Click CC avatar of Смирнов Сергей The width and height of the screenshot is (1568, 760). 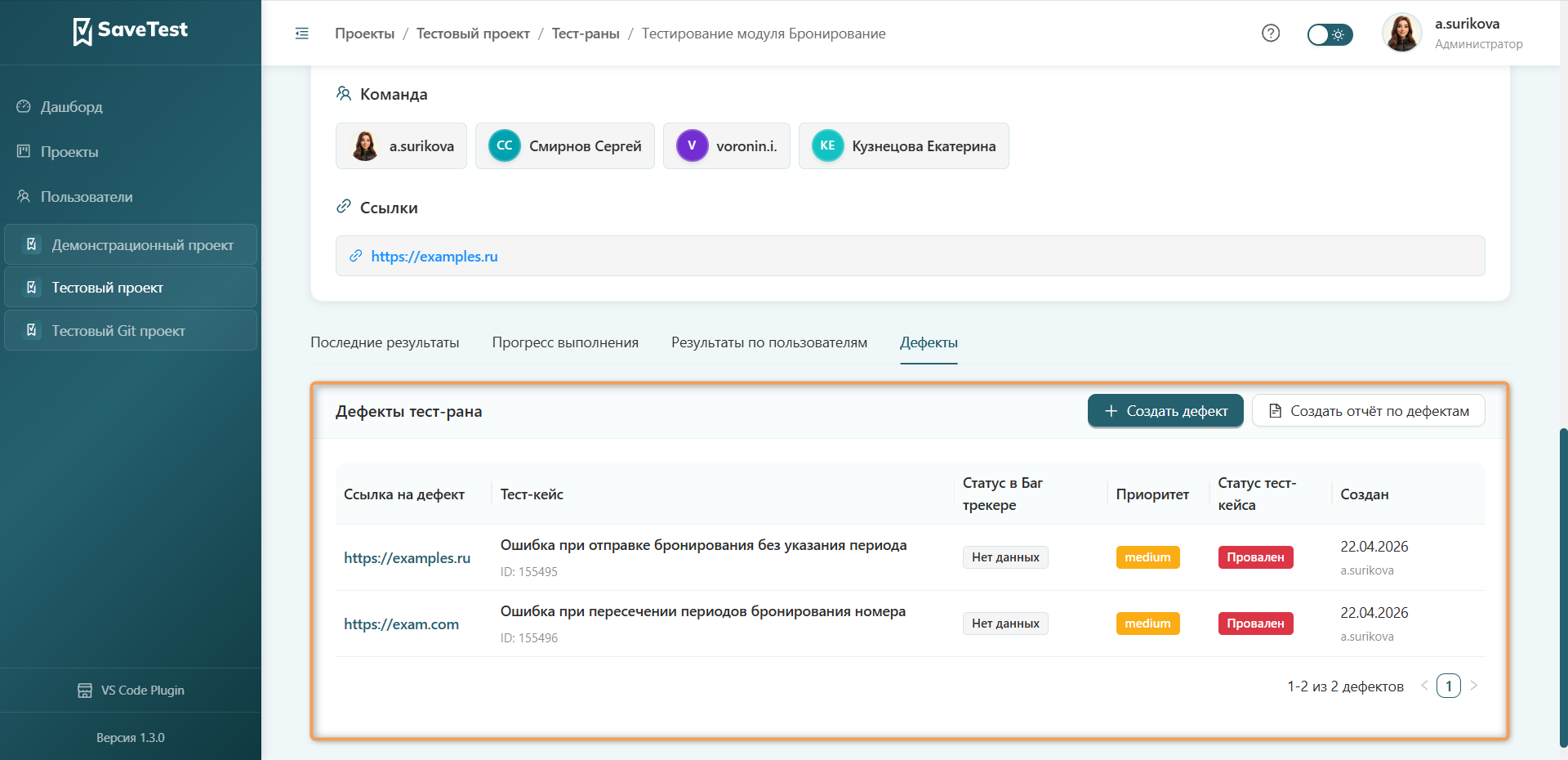[x=505, y=145]
